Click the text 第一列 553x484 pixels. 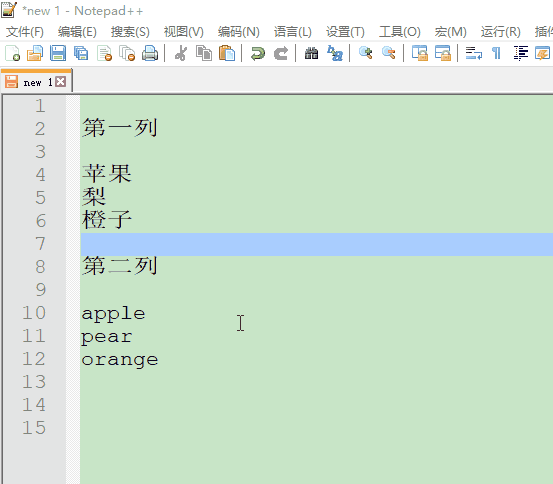(120, 128)
